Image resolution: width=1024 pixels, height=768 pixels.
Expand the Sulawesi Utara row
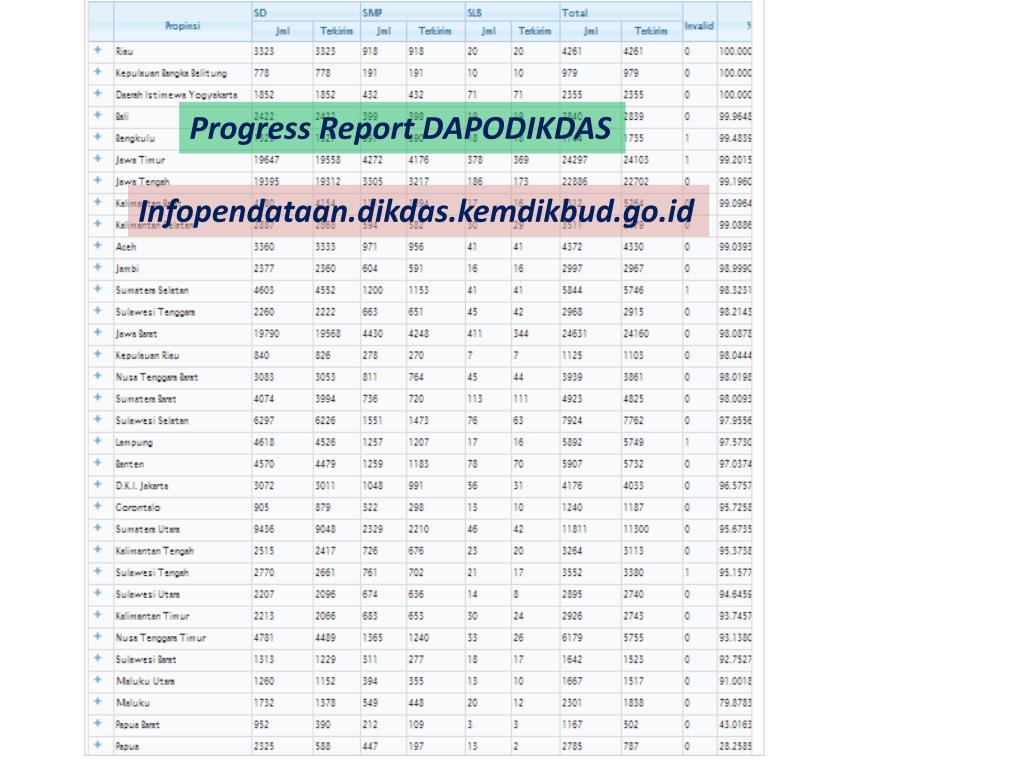(x=98, y=593)
